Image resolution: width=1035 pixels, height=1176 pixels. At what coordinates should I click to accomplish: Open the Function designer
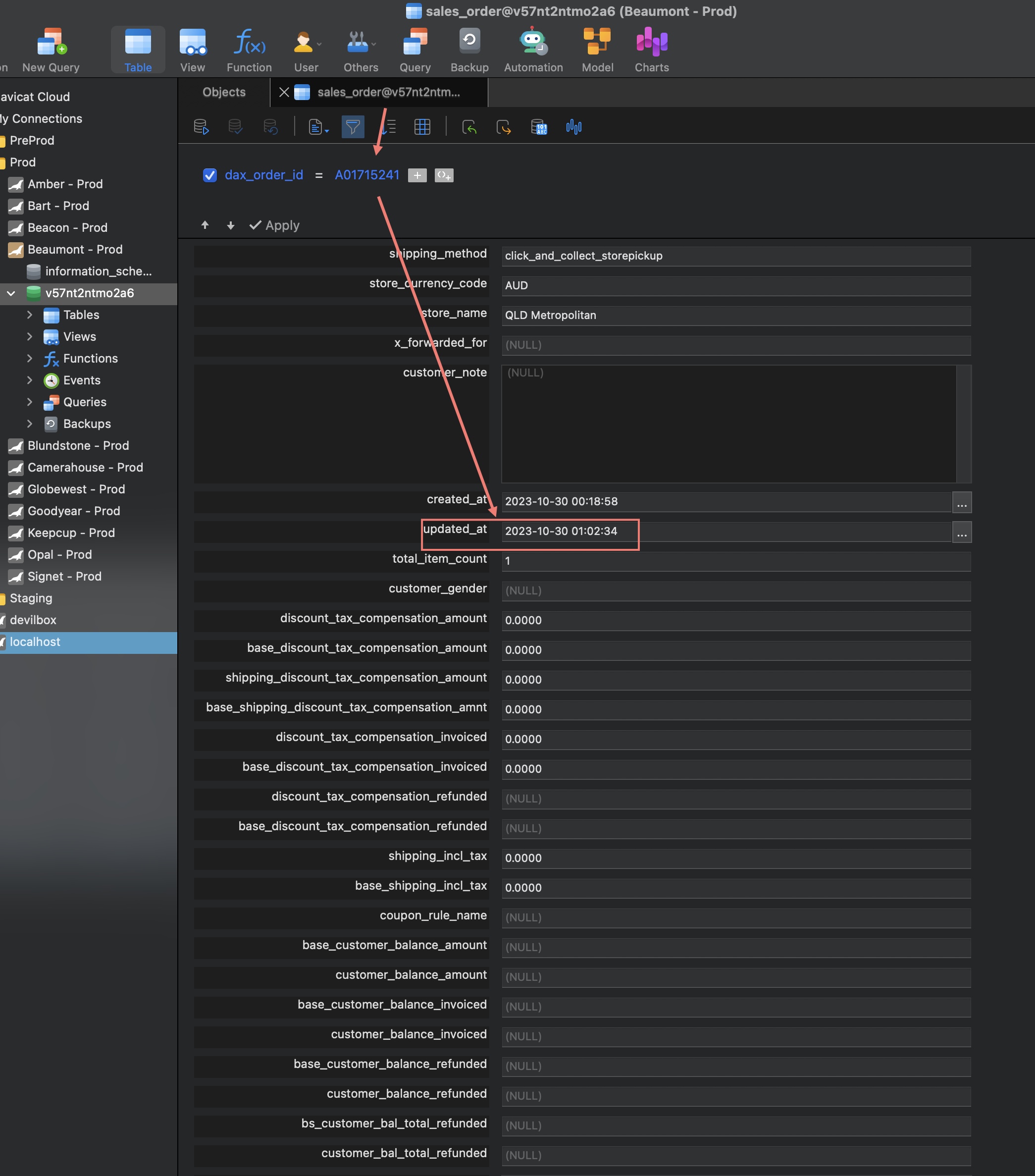point(249,49)
